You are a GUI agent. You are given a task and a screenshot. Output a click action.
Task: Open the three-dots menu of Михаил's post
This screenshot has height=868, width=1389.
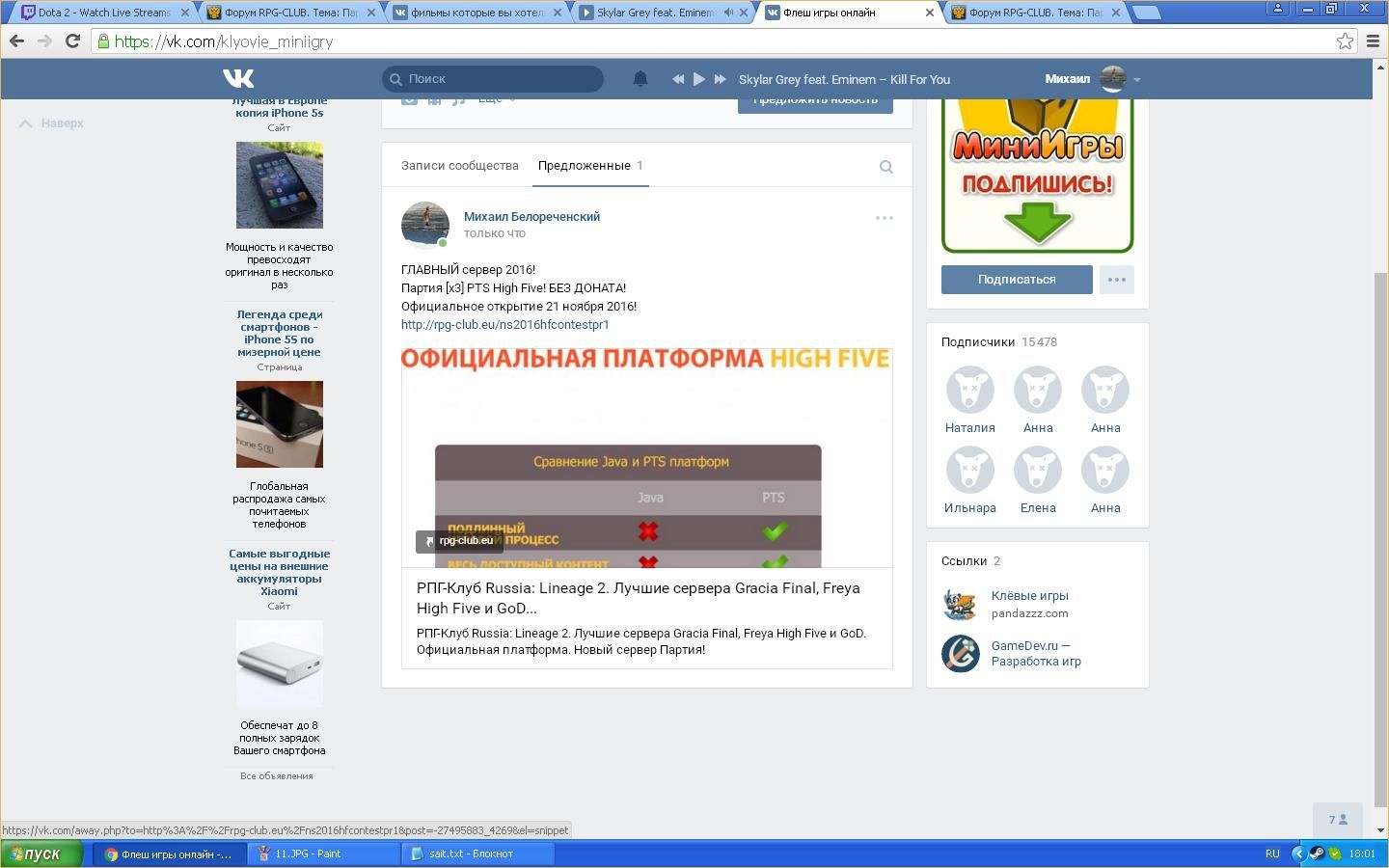point(884,218)
